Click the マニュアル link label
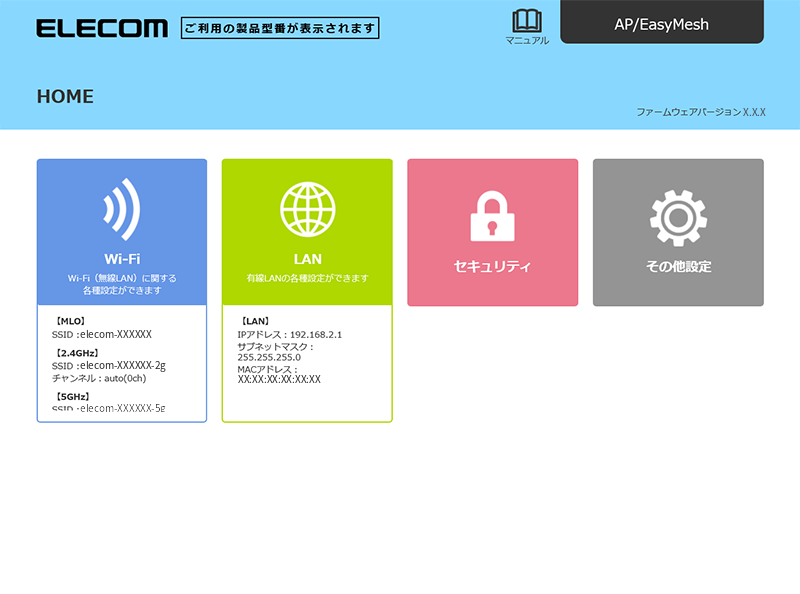 (x=527, y=40)
